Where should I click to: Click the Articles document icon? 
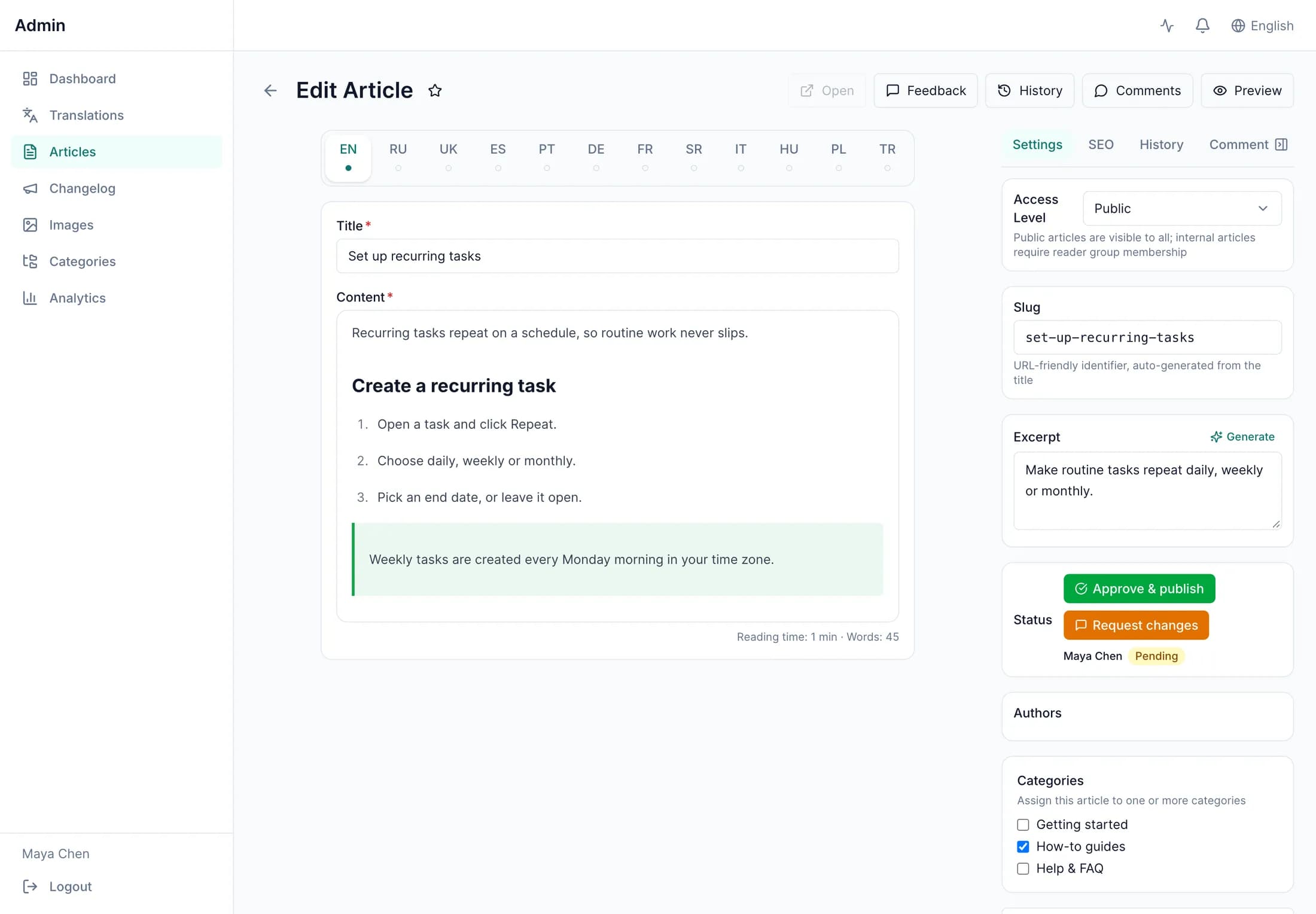pos(30,152)
